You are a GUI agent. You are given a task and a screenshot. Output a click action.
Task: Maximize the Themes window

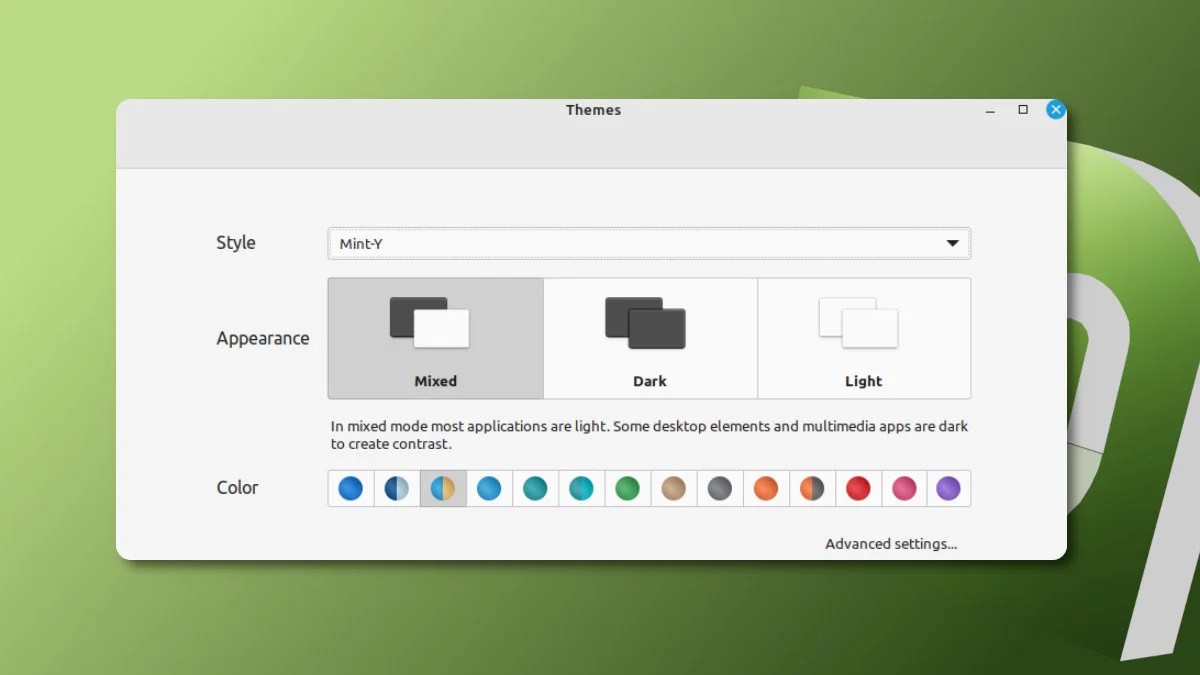(1023, 110)
